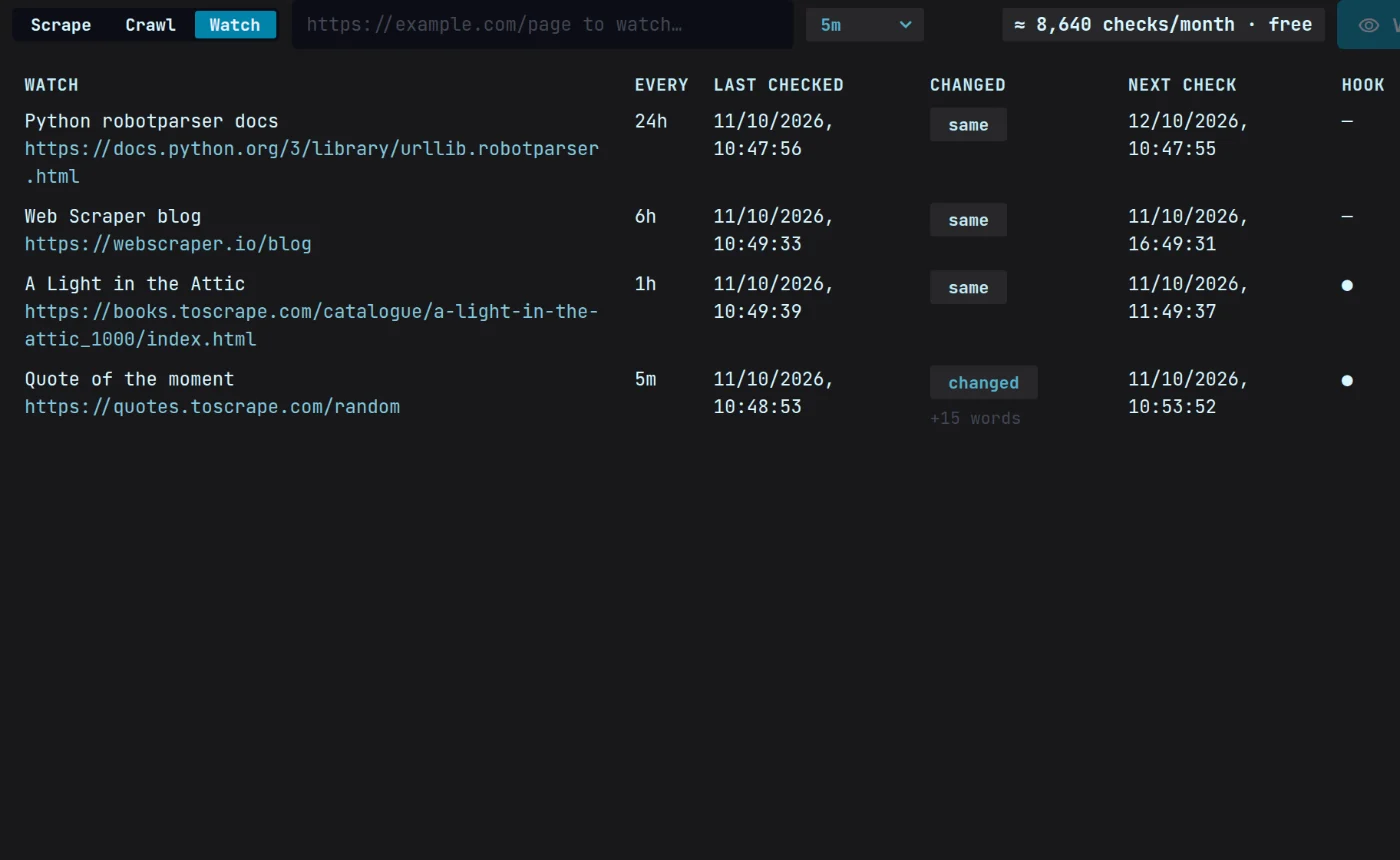
Task: Click the 8,640 checks/month free badge
Action: click(1164, 25)
